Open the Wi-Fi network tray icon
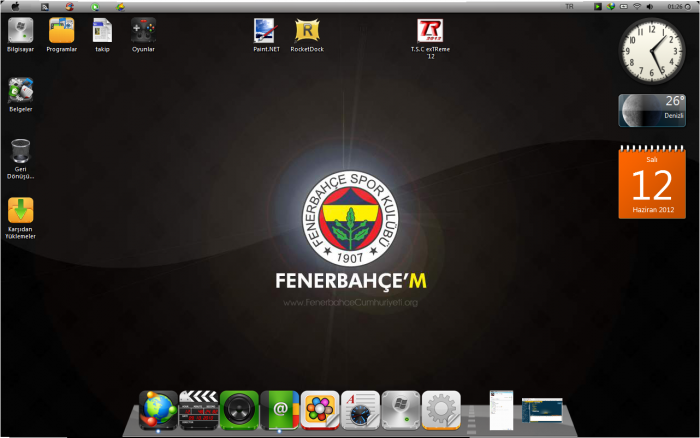The width and height of the screenshot is (700, 438). (637, 7)
